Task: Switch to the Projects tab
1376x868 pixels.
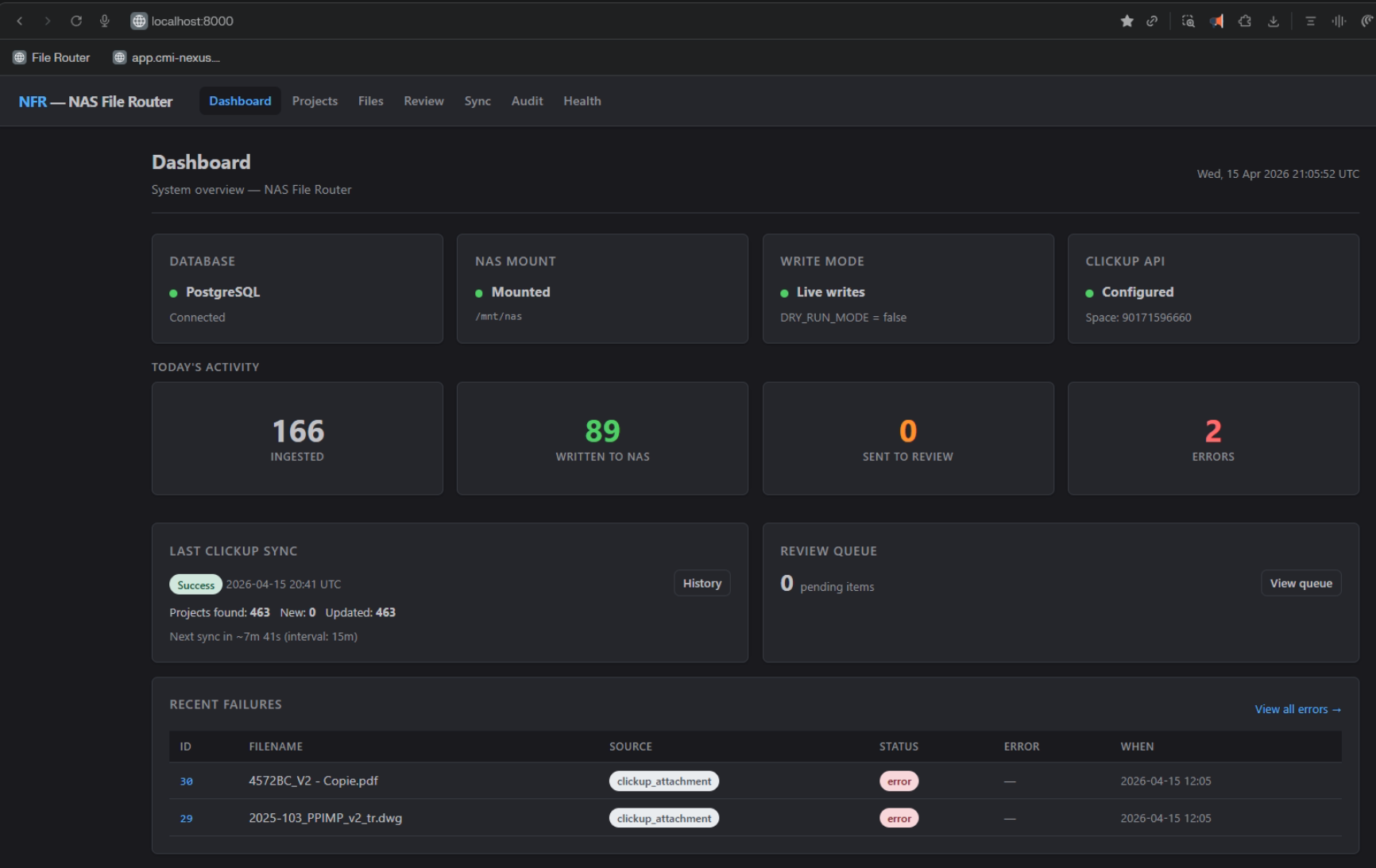Action: 315,101
